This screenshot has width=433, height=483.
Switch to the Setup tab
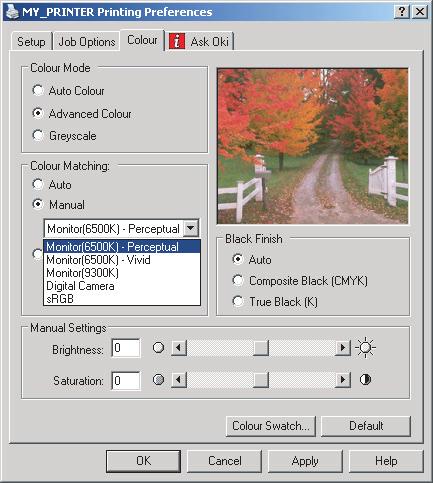coord(31,42)
